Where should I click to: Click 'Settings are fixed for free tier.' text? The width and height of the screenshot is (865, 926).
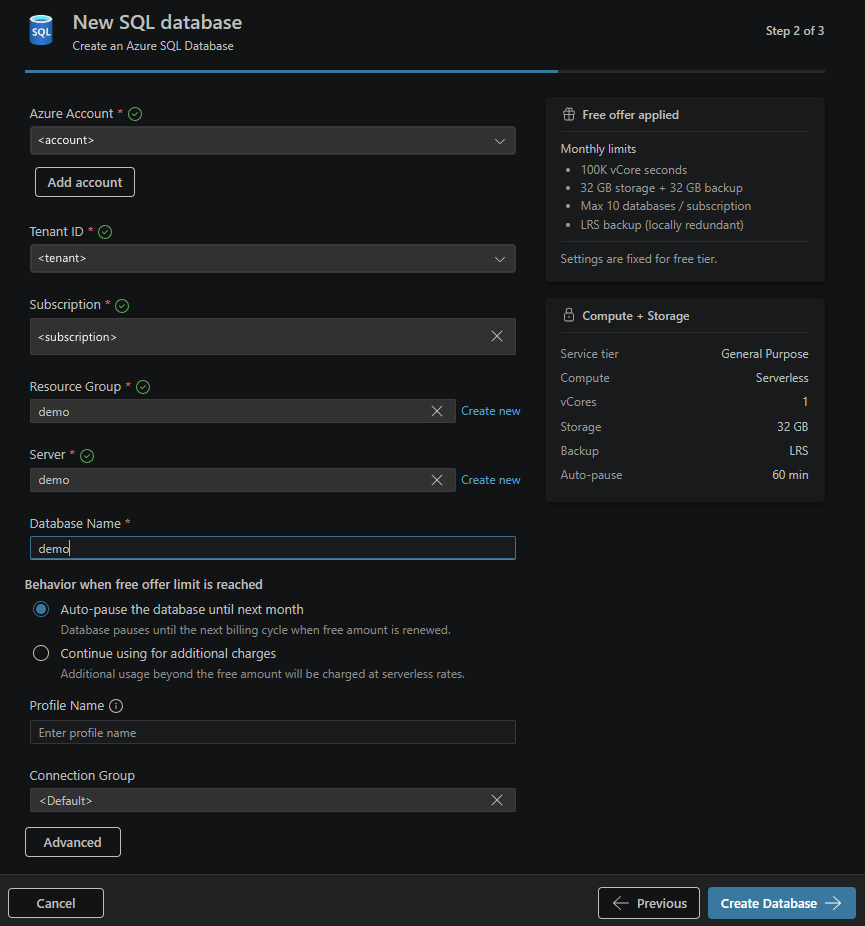coord(638,259)
